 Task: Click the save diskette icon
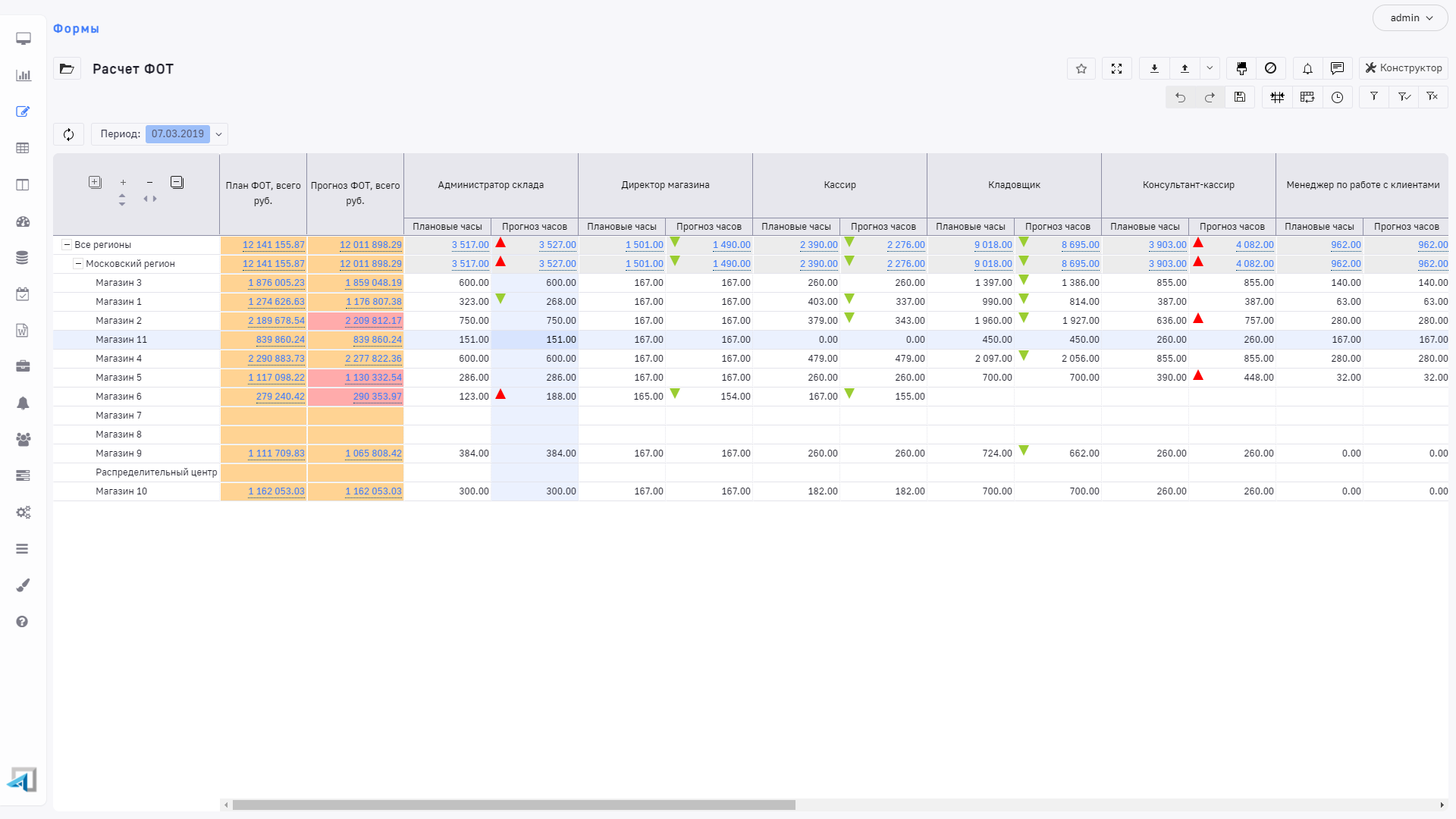coord(1240,97)
